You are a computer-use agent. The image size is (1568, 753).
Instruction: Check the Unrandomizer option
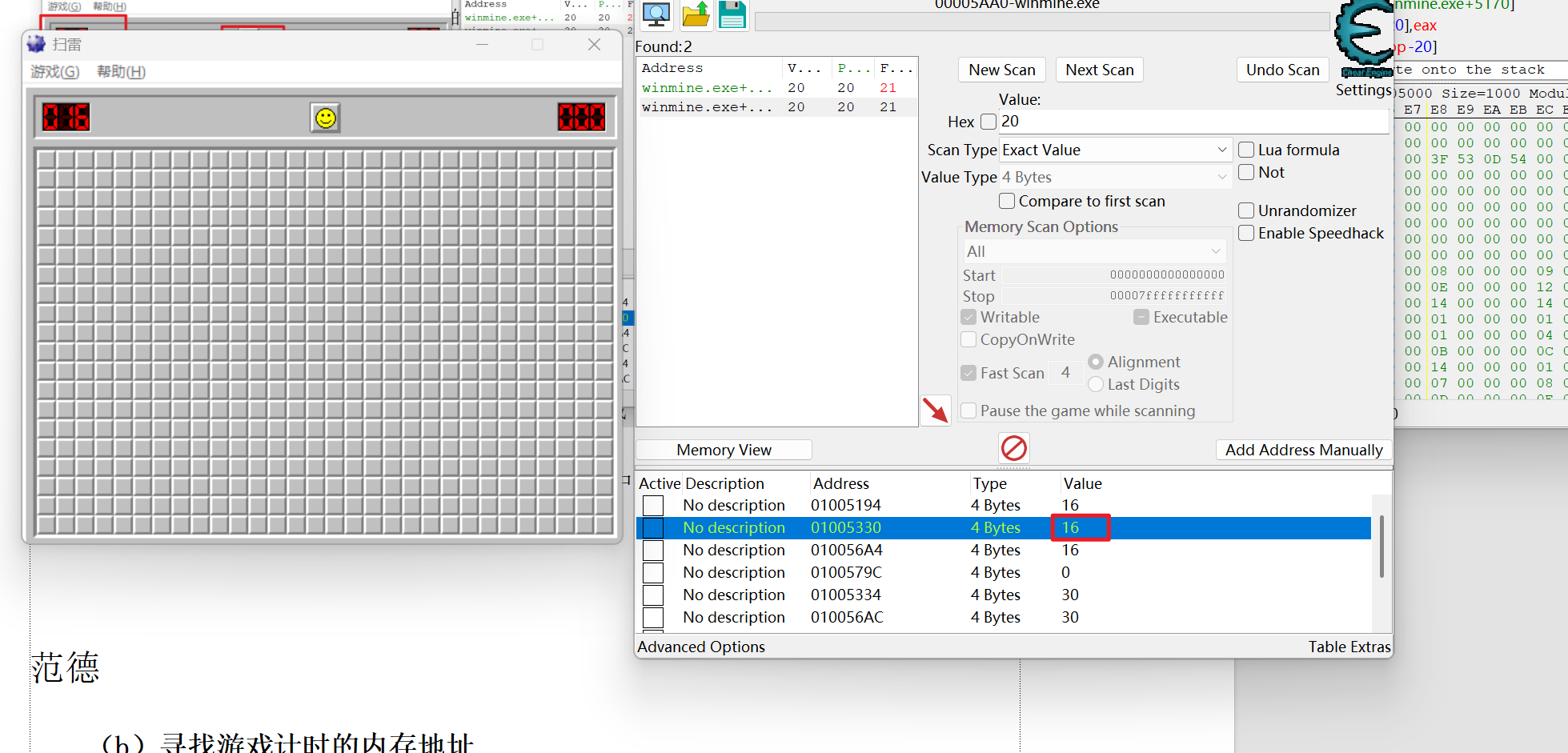tap(1246, 210)
